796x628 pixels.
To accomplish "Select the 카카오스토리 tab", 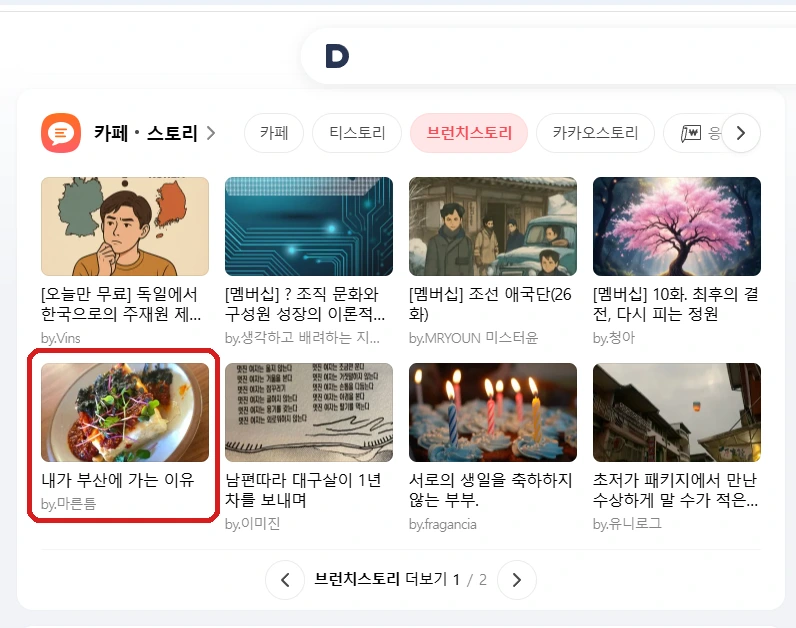I will 595,133.
